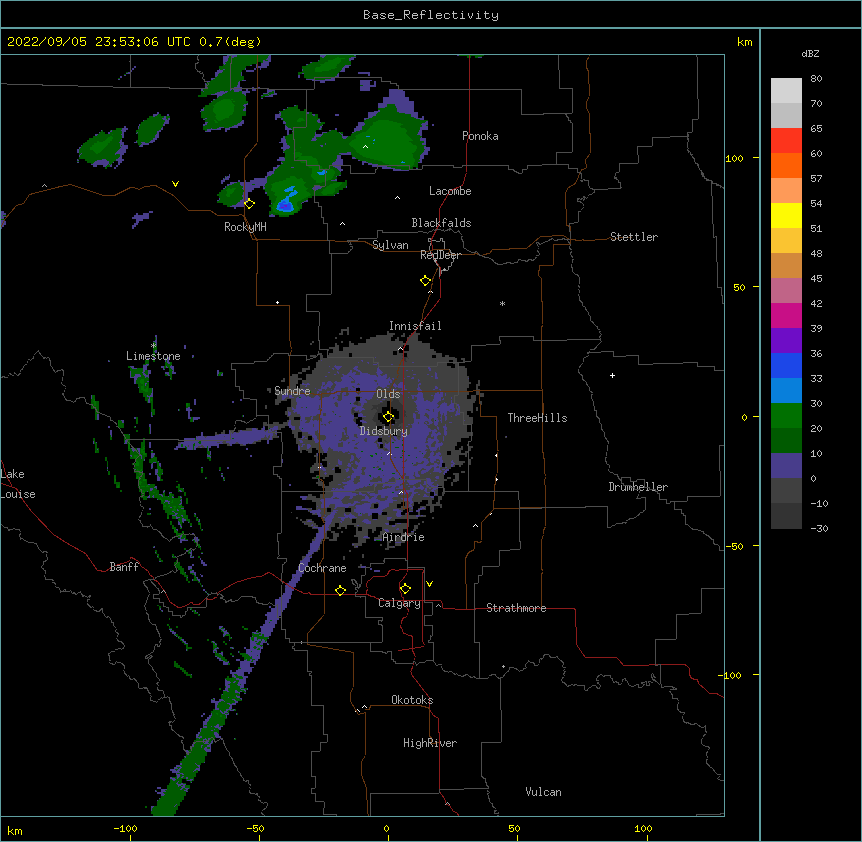Click the Stettler city label
This screenshot has width=862, height=842.
[634, 237]
